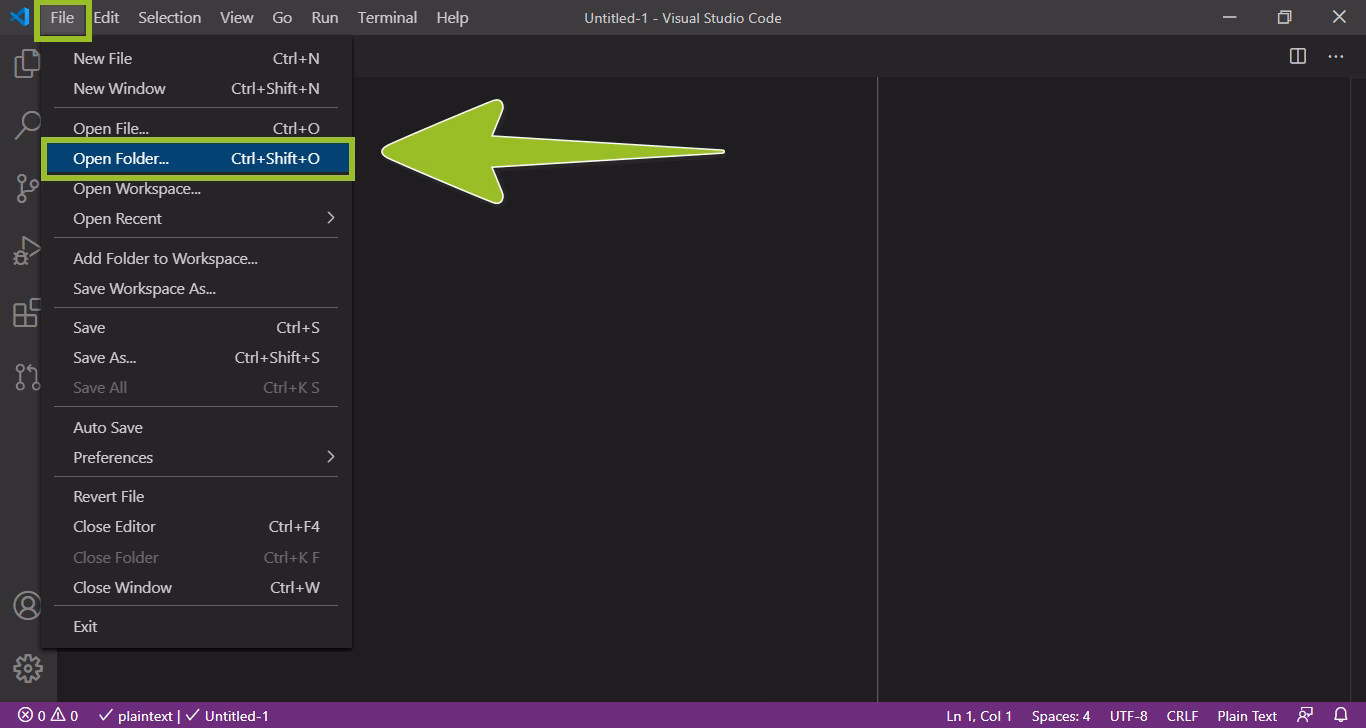This screenshot has width=1366, height=728.
Task: Change line ending via CRLF
Action: click(1182, 715)
